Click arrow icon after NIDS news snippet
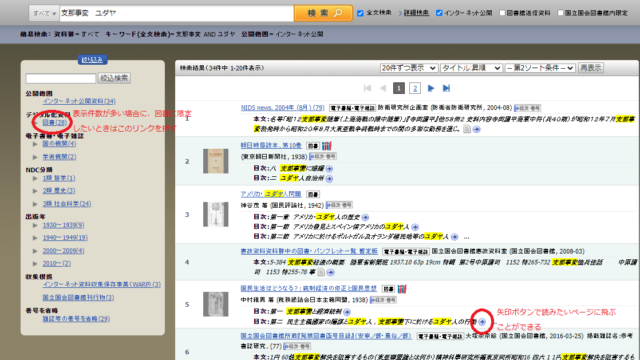This screenshot has width=640, height=360. pos(476,129)
